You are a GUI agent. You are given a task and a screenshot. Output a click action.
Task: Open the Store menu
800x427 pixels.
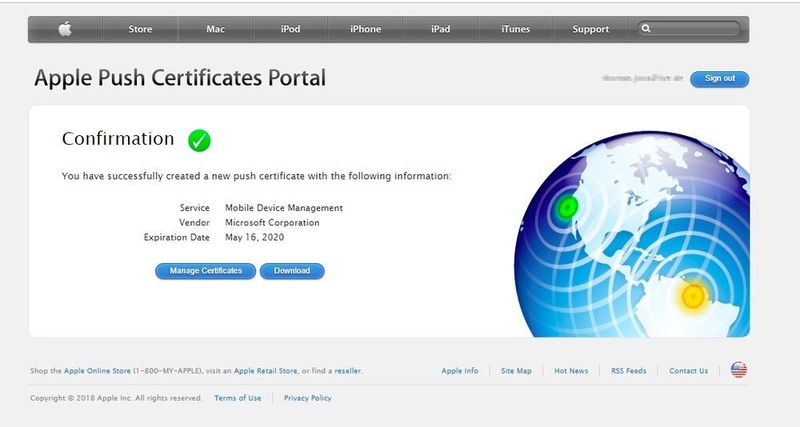tap(140, 29)
